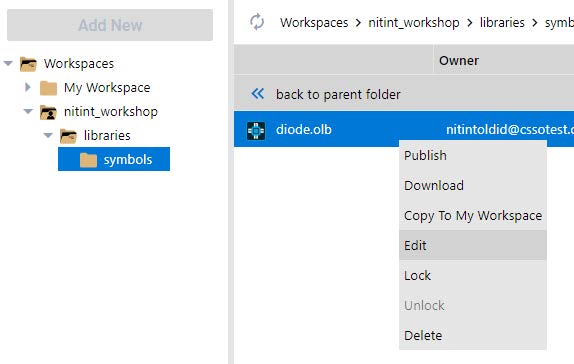Click the diode.olb library file icon
Image resolution: width=574 pixels, height=364 pixels.
click(x=256, y=130)
